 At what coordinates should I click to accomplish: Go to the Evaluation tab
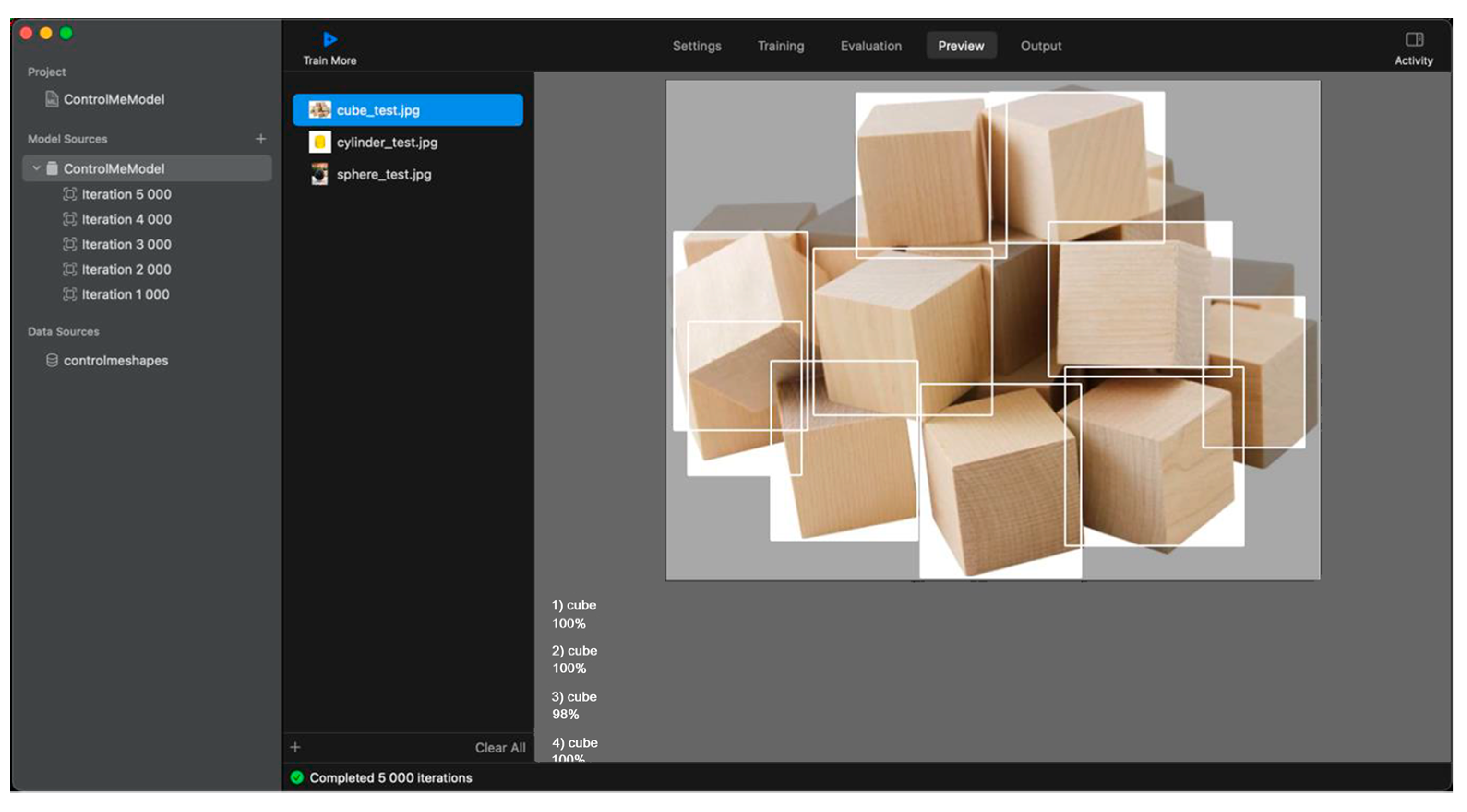(x=871, y=46)
